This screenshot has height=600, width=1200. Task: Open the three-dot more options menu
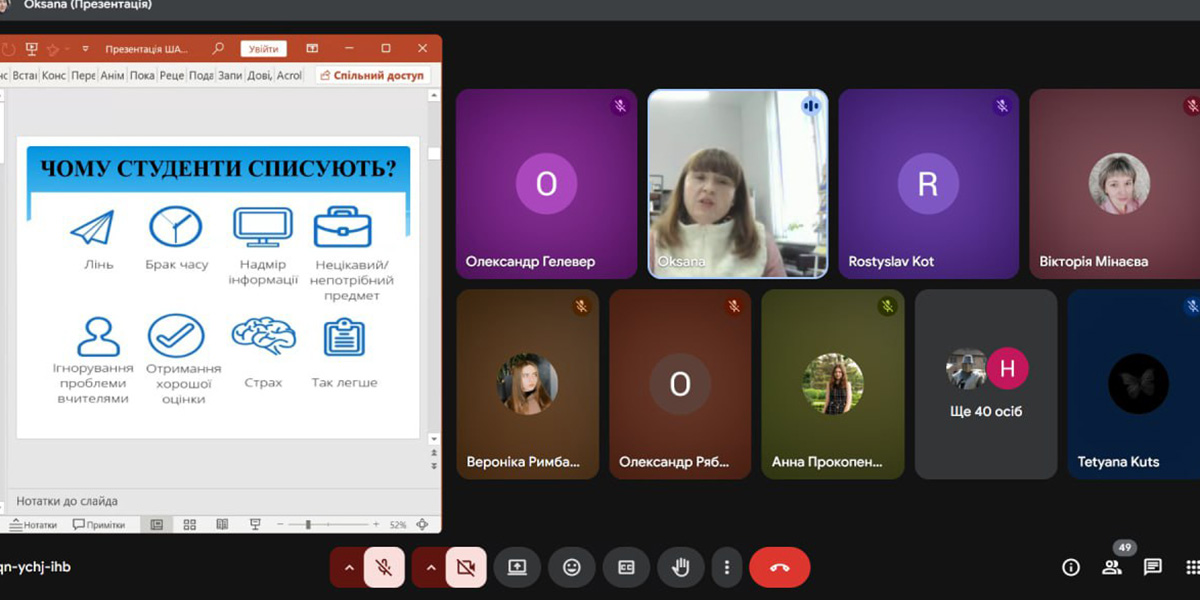coord(727,567)
